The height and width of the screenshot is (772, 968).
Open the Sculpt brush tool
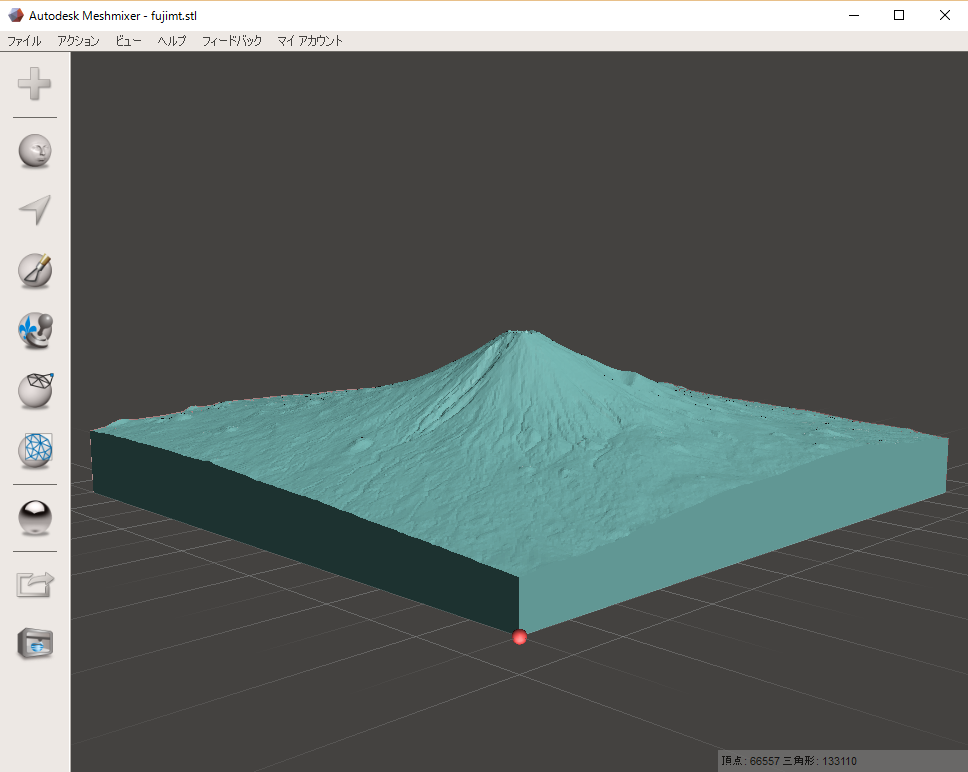[35, 270]
